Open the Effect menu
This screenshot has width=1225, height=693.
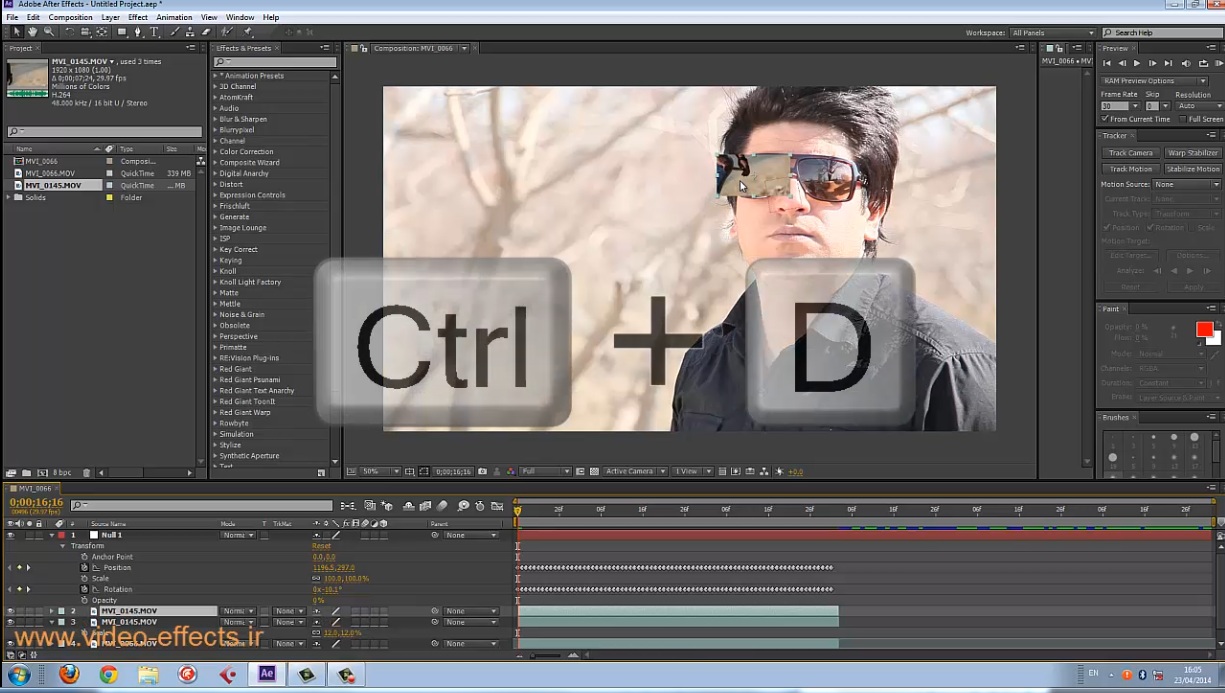point(138,17)
